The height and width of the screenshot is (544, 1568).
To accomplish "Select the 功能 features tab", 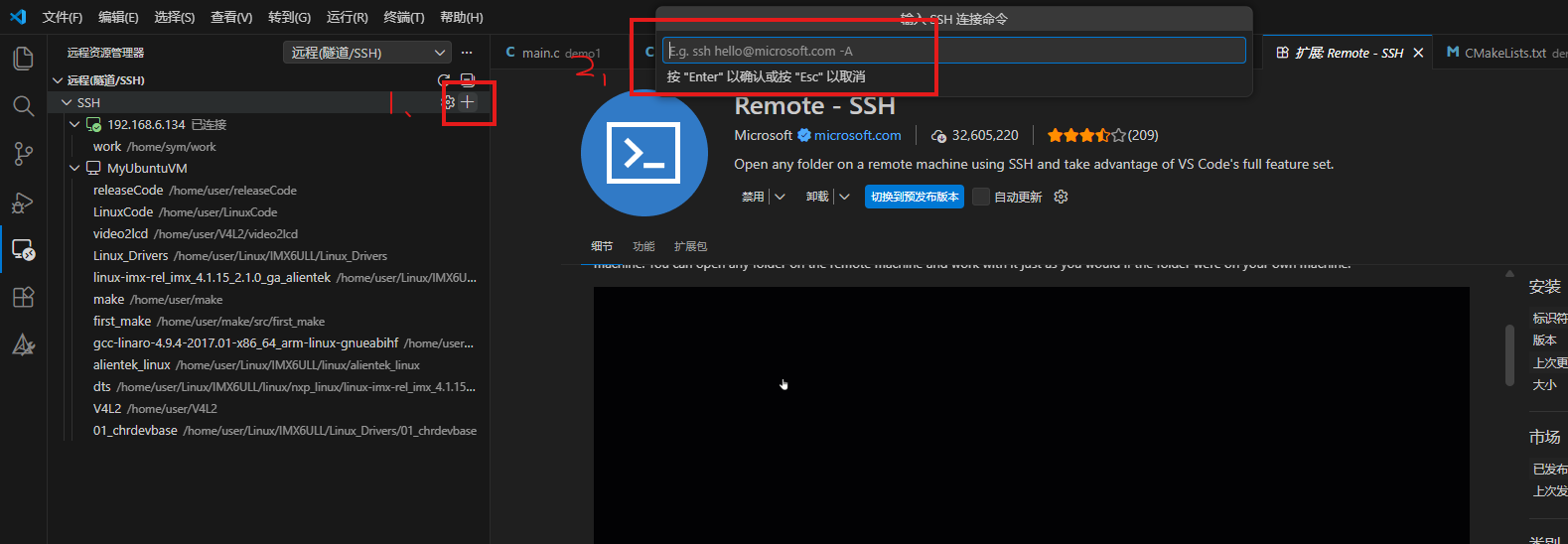I will pos(643,246).
